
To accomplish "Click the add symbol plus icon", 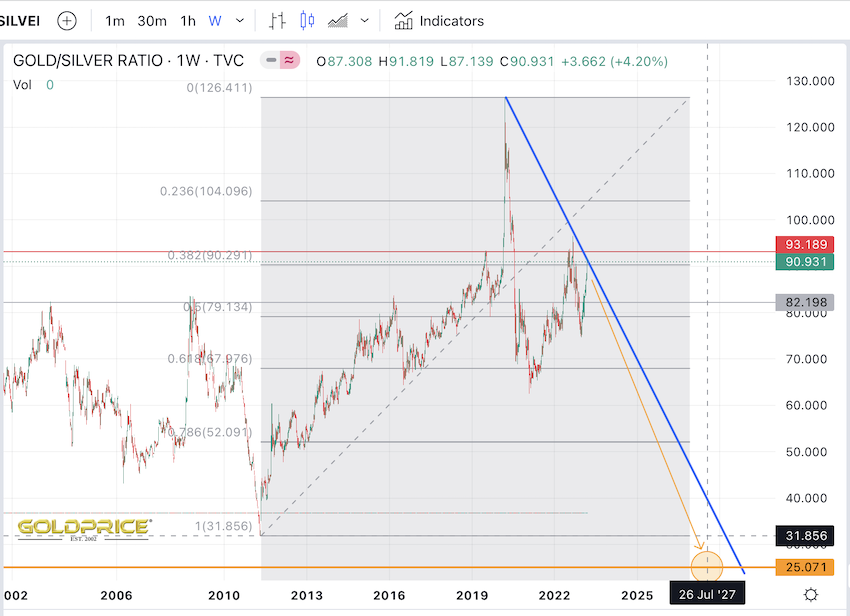I will click(x=66, y=20).
